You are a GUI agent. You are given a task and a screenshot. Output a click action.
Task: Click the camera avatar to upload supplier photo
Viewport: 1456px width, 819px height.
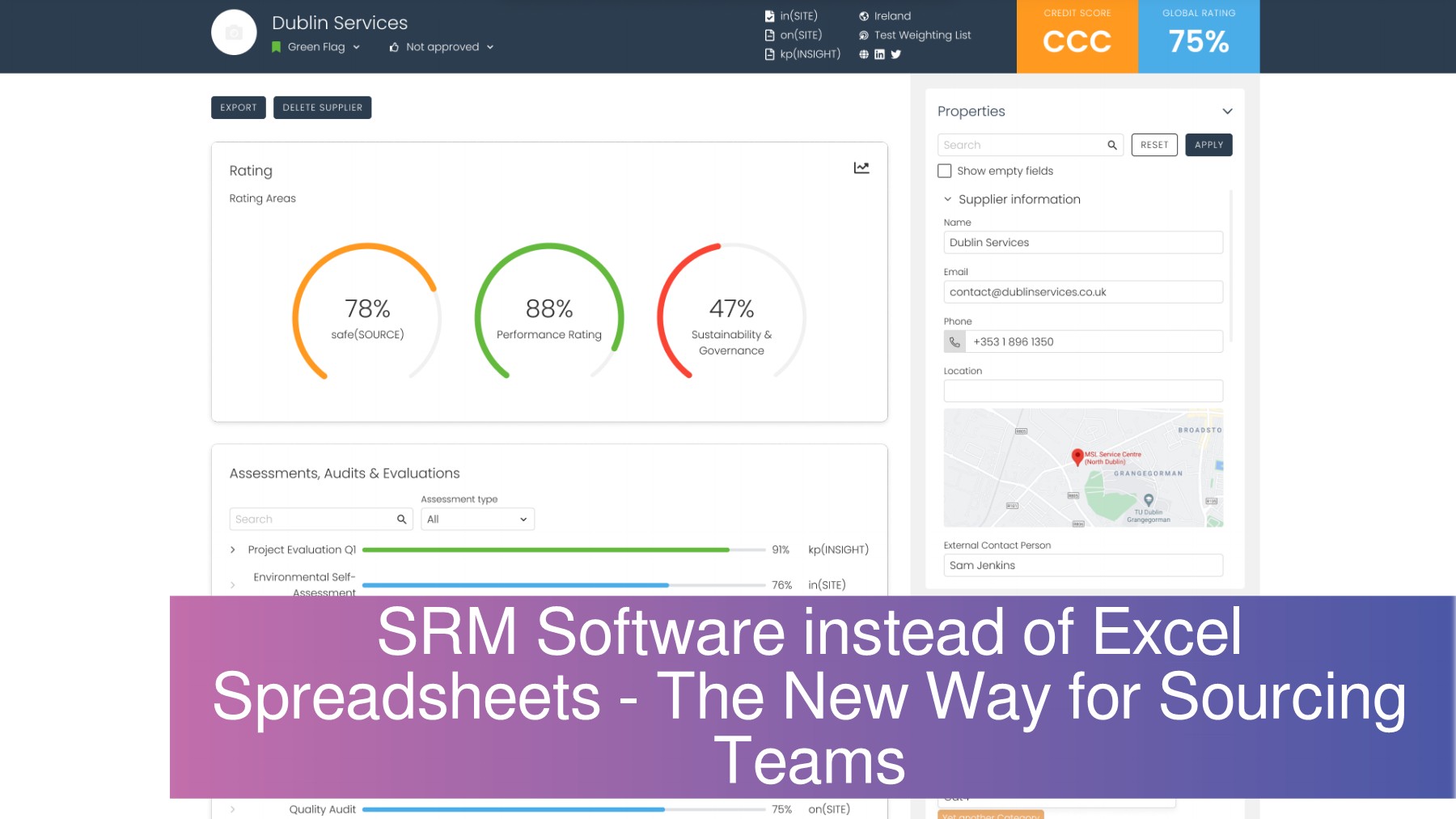[233, 32]
